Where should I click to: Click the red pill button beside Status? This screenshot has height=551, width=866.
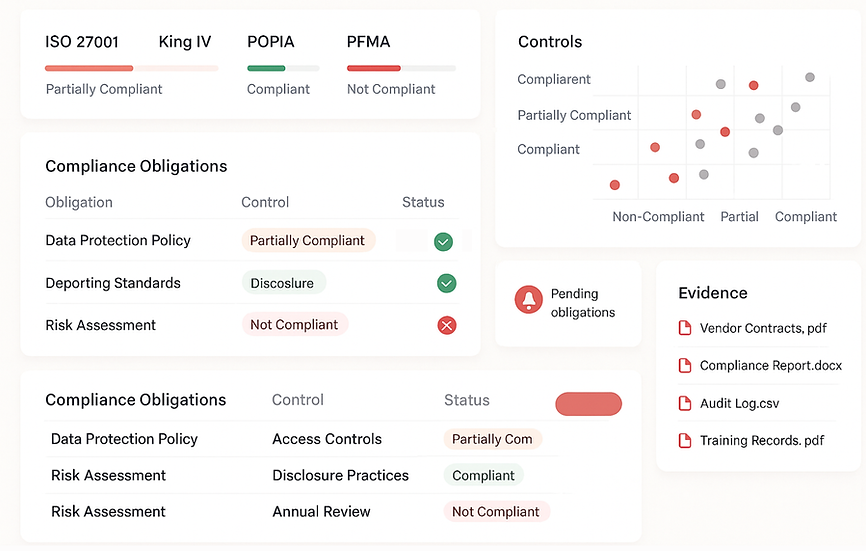click(x=588, y=404)
